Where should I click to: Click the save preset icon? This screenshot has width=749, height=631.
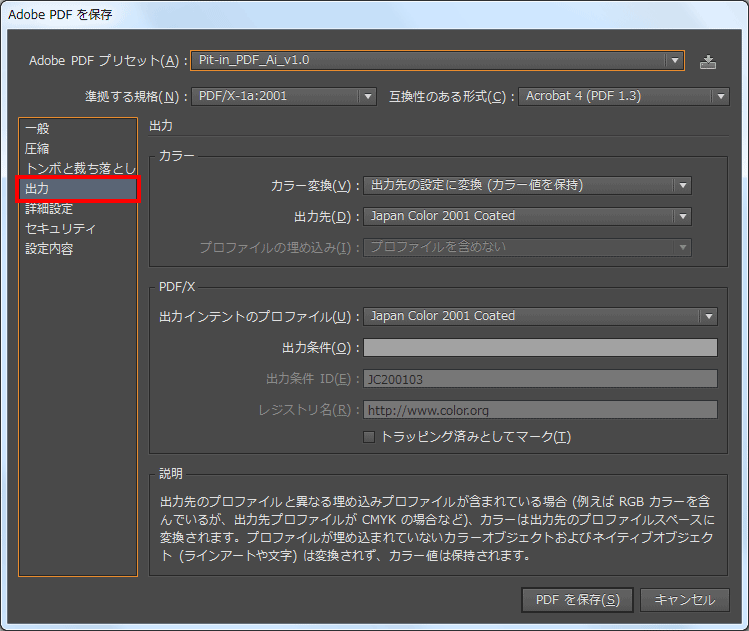pyautogui.click(x=708, y=61)
